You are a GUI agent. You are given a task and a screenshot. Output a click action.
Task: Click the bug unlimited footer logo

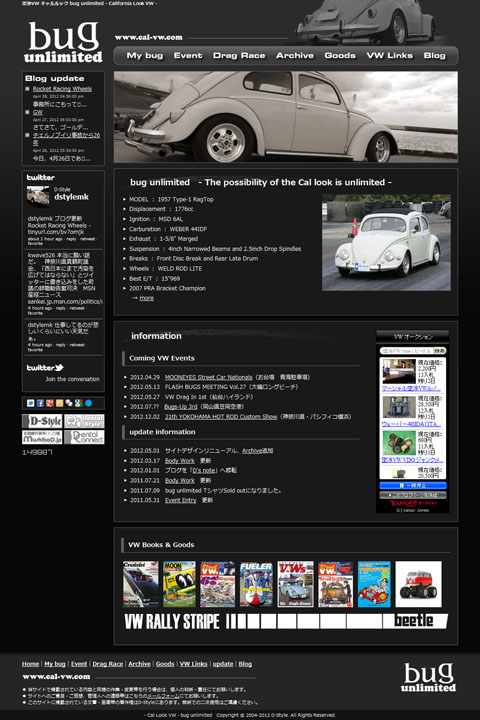(x=428, y=677)
